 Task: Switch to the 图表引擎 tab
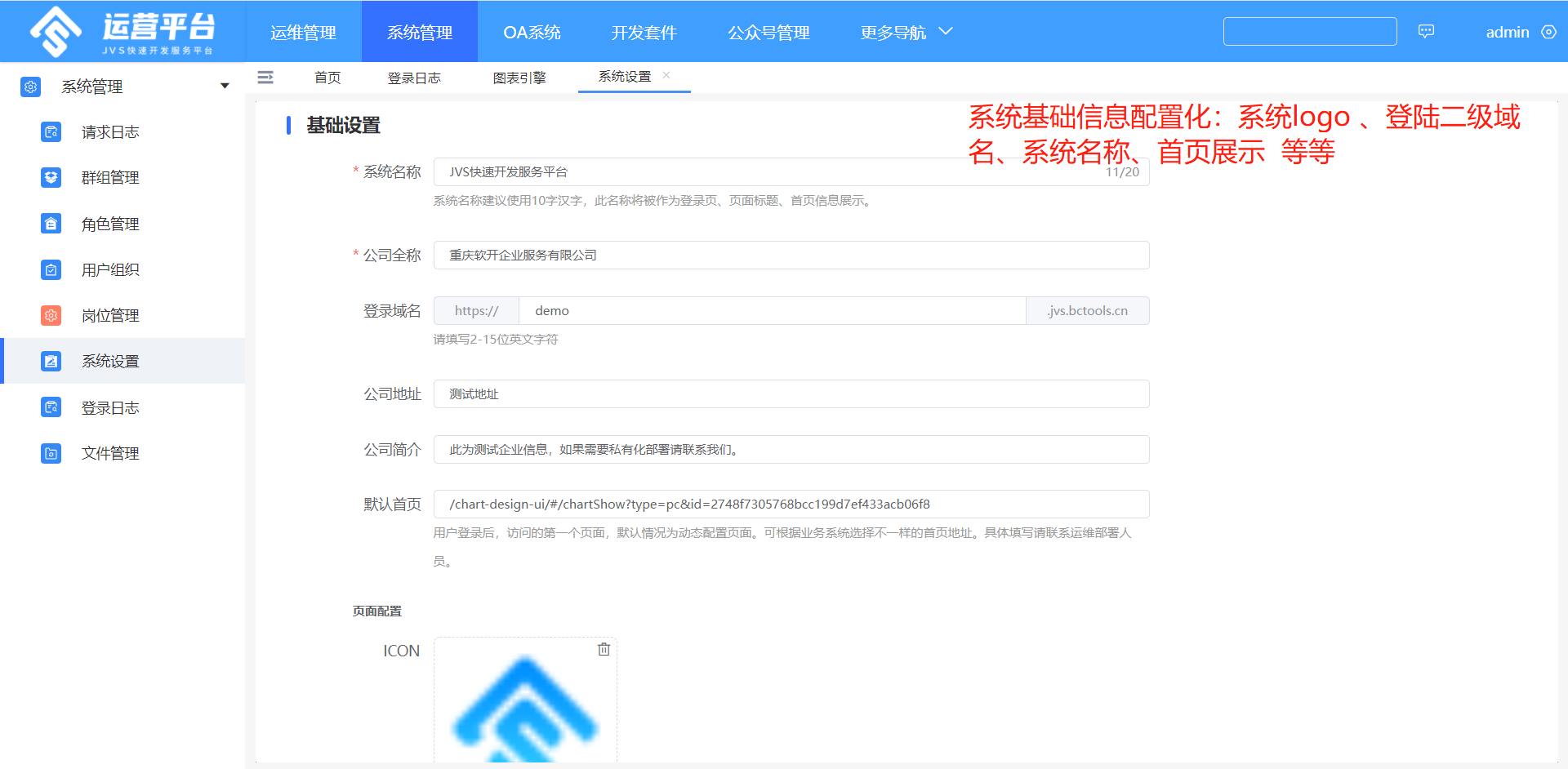click(519, 78)
